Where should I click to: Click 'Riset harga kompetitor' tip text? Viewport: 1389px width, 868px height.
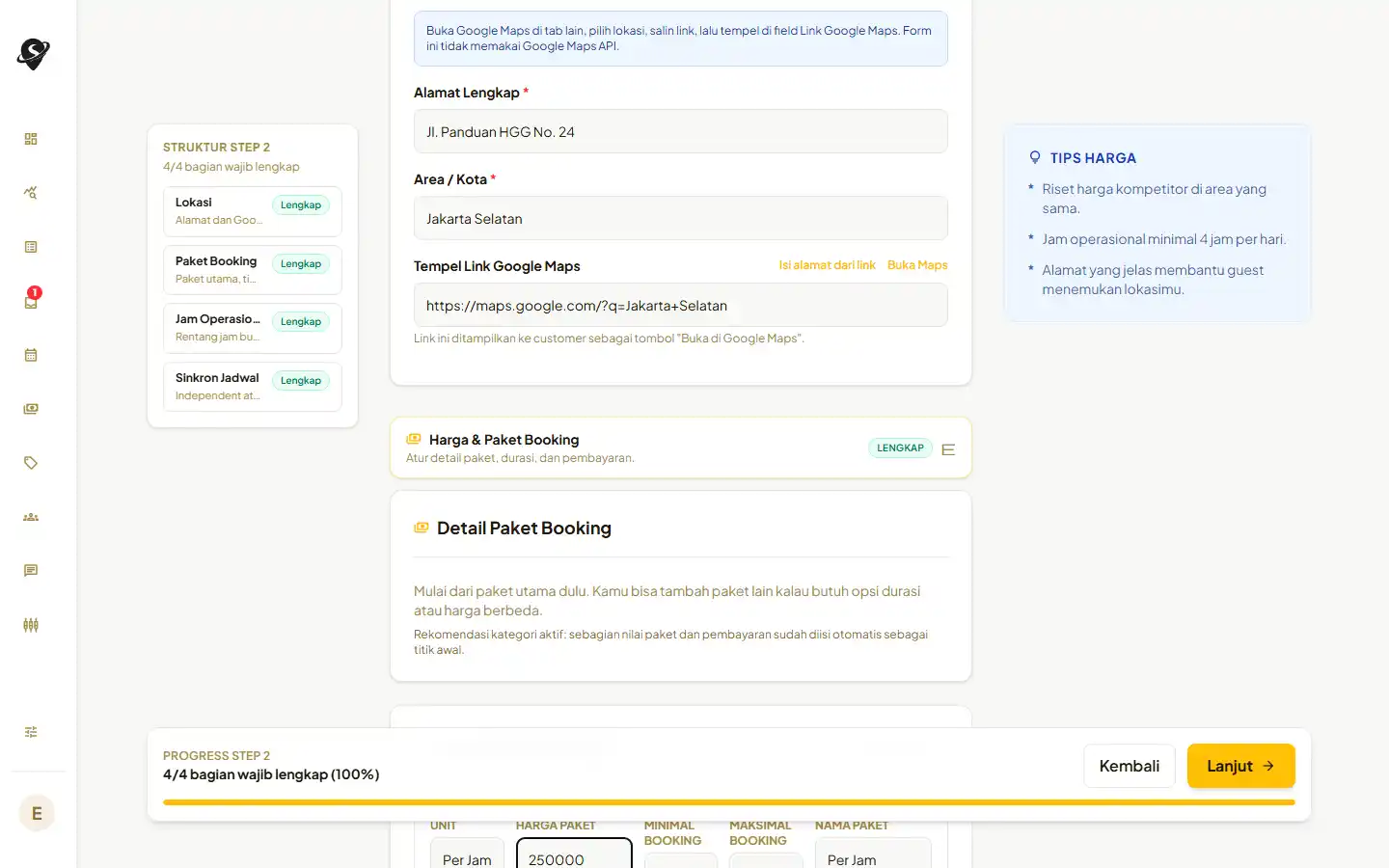1155,199
